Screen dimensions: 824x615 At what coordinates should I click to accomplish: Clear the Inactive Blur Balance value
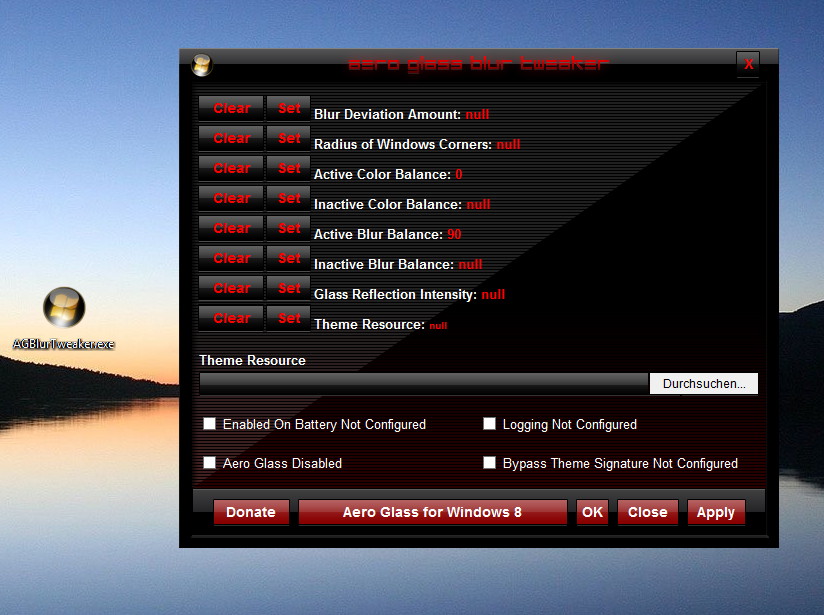[x=231, y=258]
